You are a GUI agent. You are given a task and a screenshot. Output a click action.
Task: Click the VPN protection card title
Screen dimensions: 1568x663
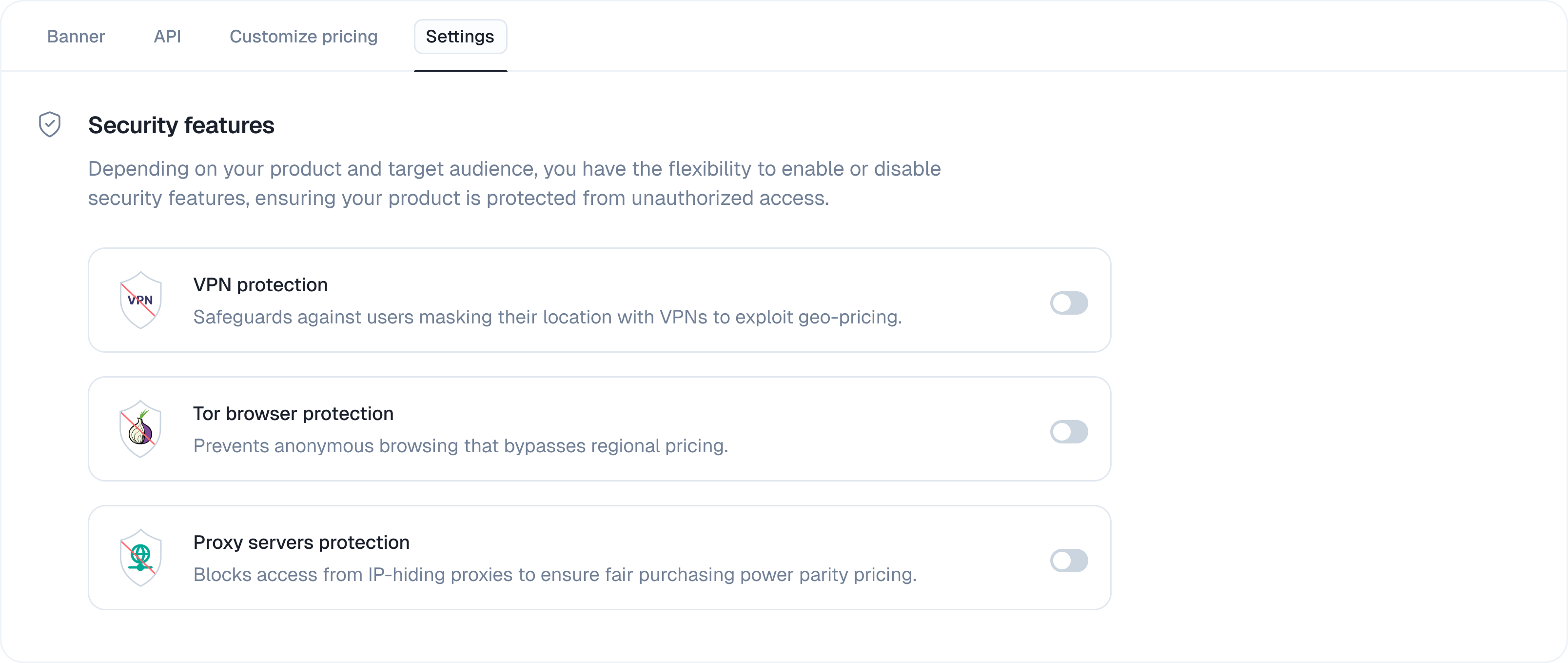coord(260,284)
